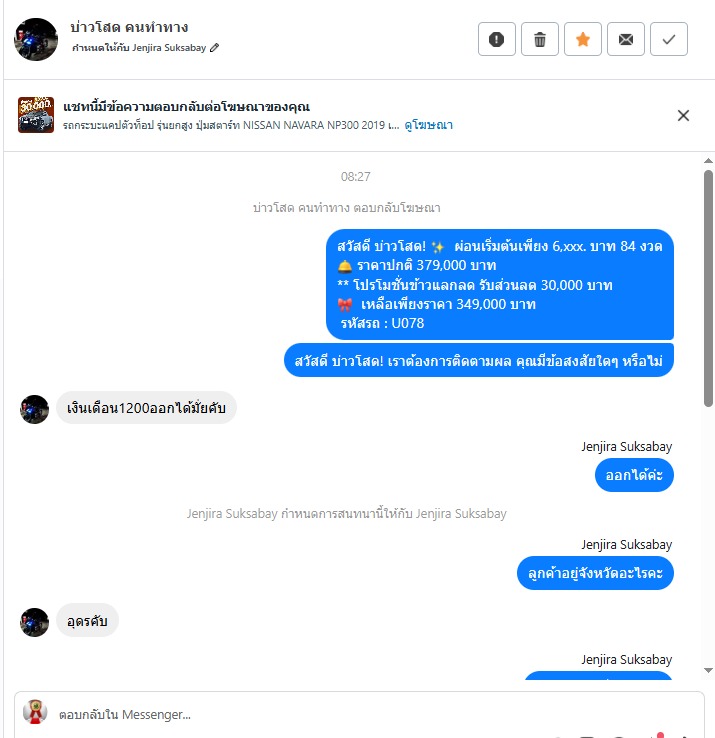Screen dimensions: 715x738
Task: Edit assignee with pencil icon beside Jenjira Suksabay
Action: coord(214,48)
